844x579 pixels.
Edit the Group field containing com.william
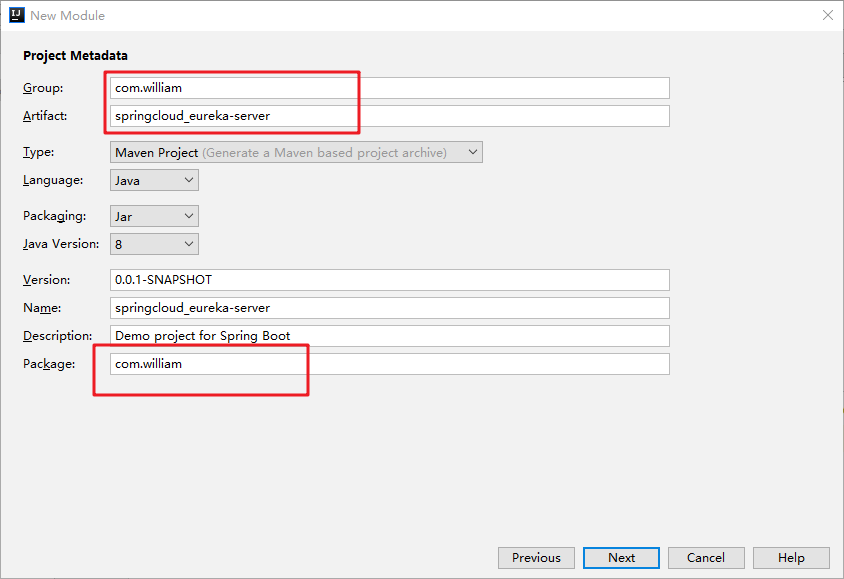point(390,88)
